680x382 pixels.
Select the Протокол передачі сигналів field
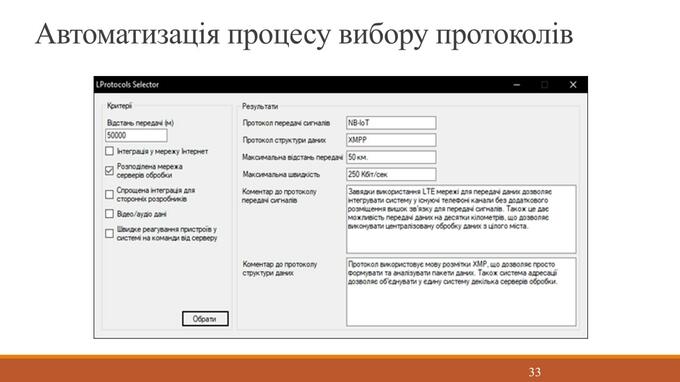(x=391, y=123)
